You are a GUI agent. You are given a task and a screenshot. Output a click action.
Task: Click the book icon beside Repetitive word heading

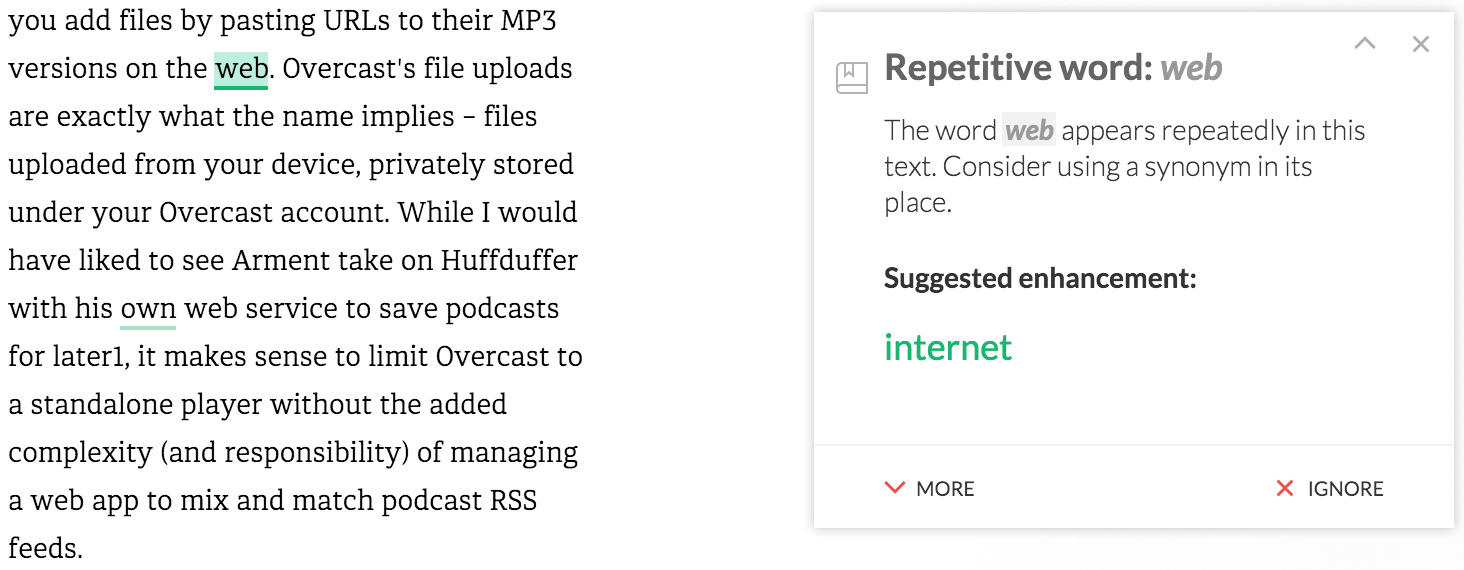852,78
